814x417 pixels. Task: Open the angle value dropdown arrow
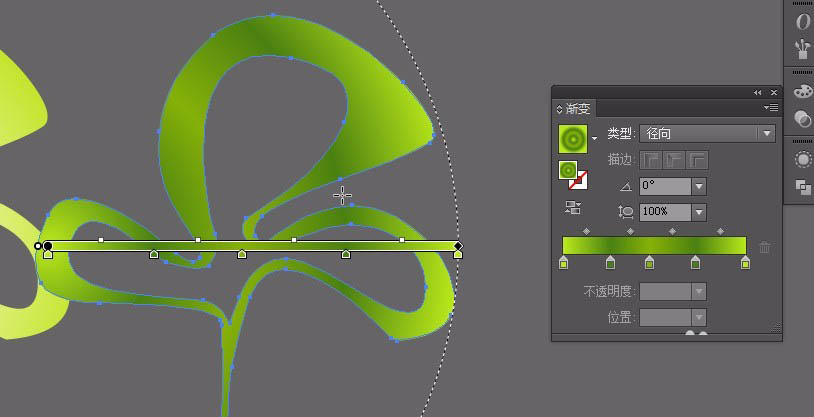699,186
